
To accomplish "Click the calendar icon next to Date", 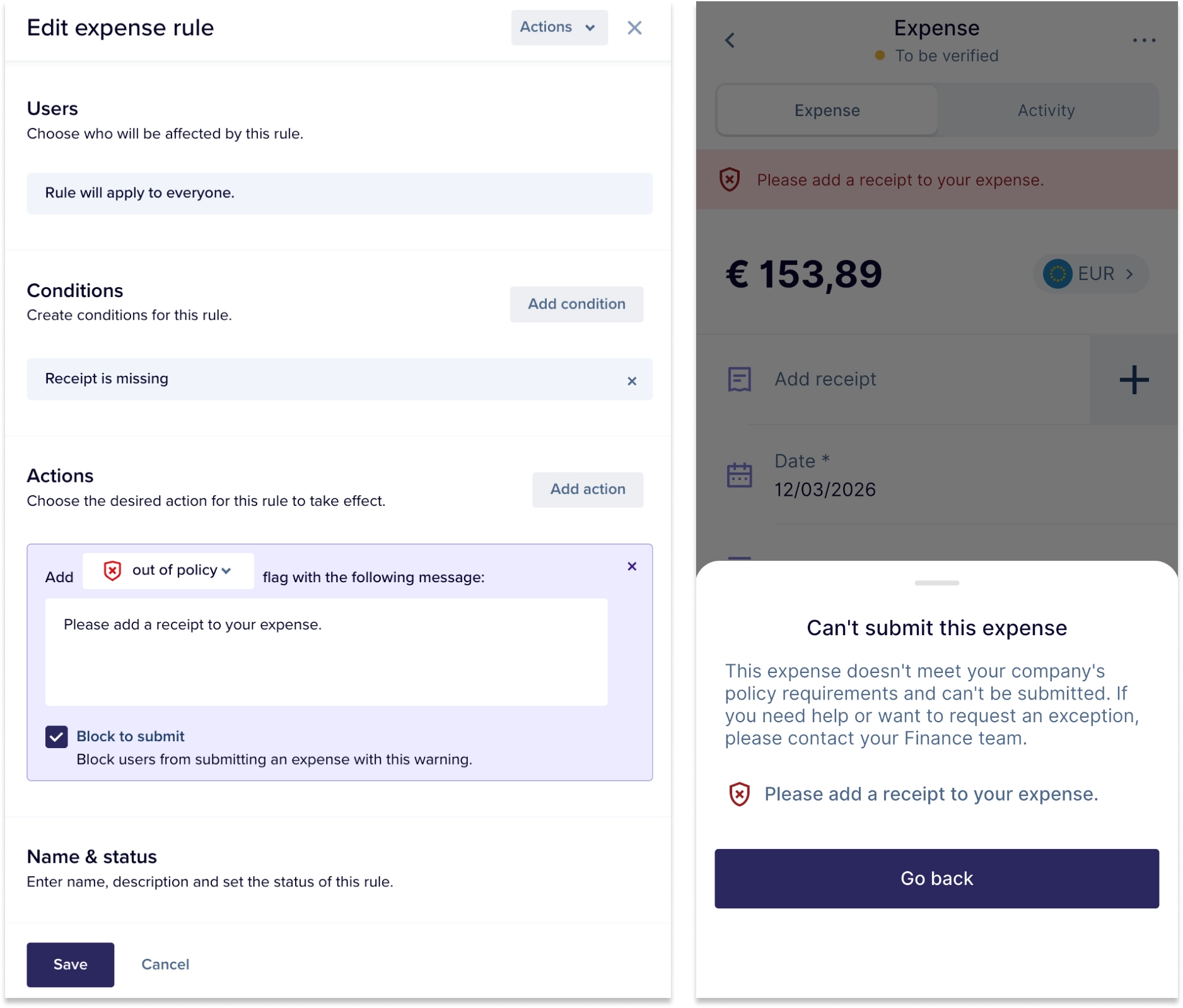I will (739, 475).
